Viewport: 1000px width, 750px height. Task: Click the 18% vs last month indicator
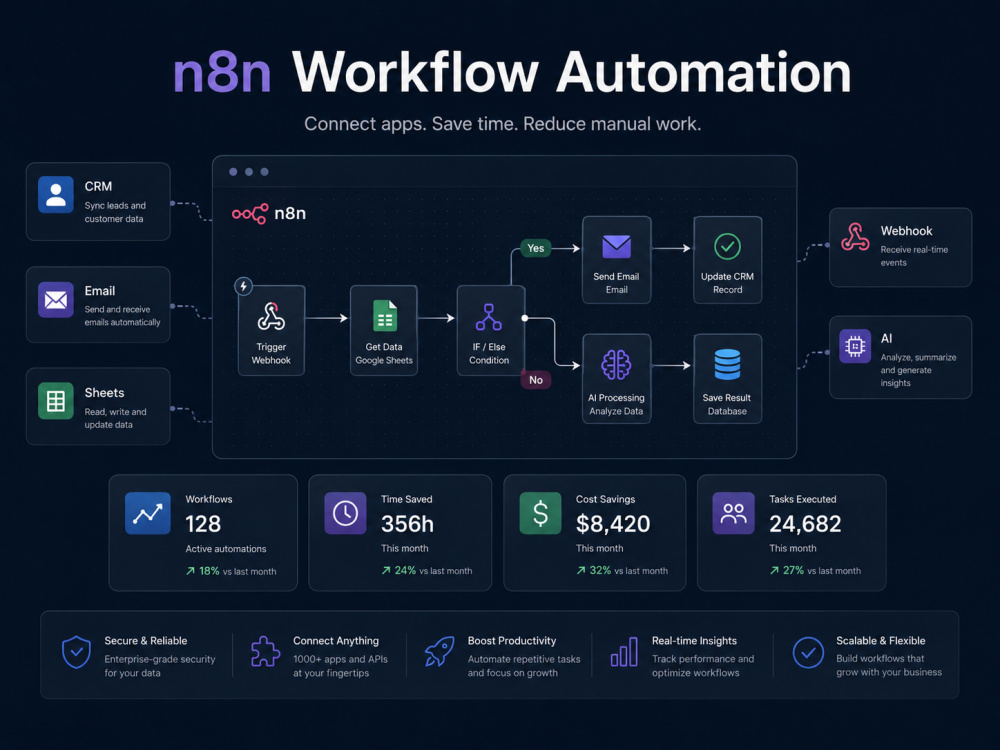click(x=231, y=571)
